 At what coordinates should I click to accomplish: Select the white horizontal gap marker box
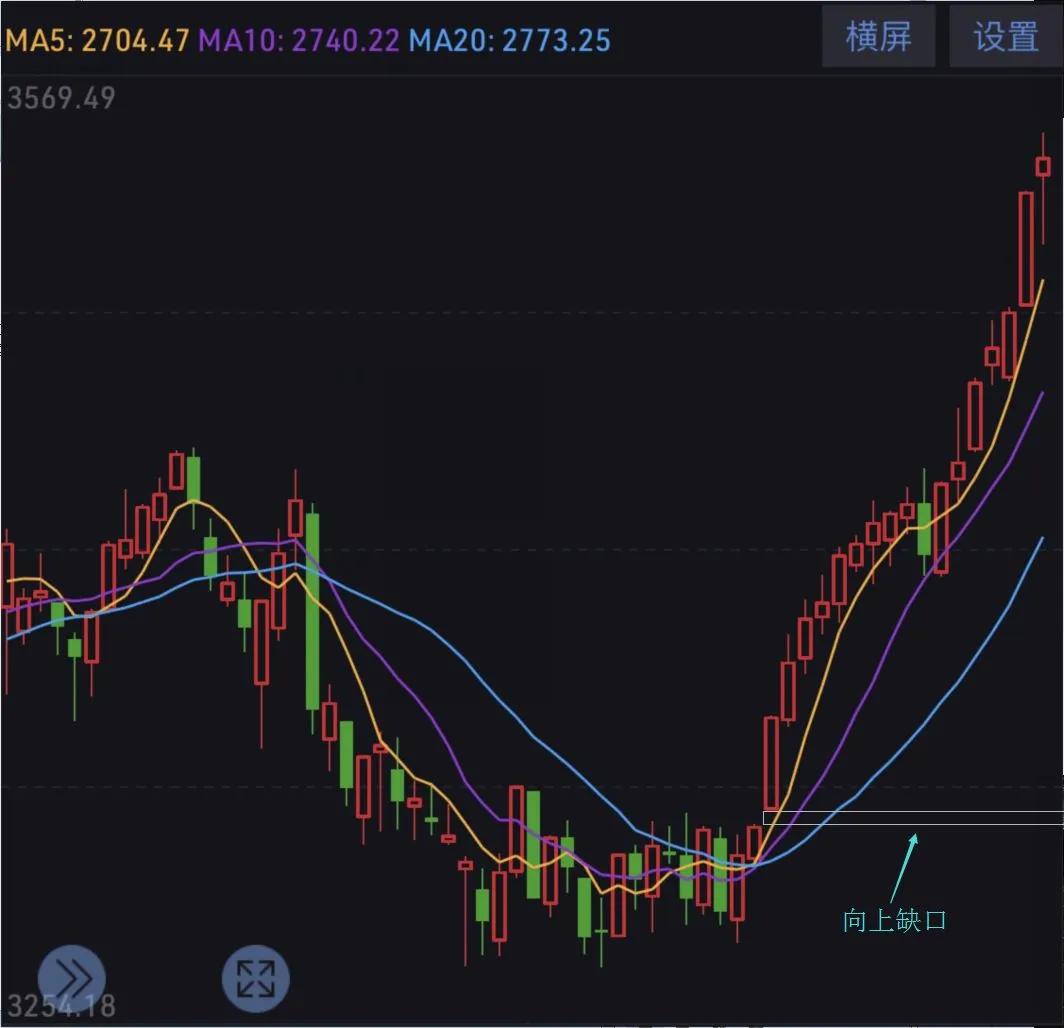pyautogui.click(x=912, y=818)
